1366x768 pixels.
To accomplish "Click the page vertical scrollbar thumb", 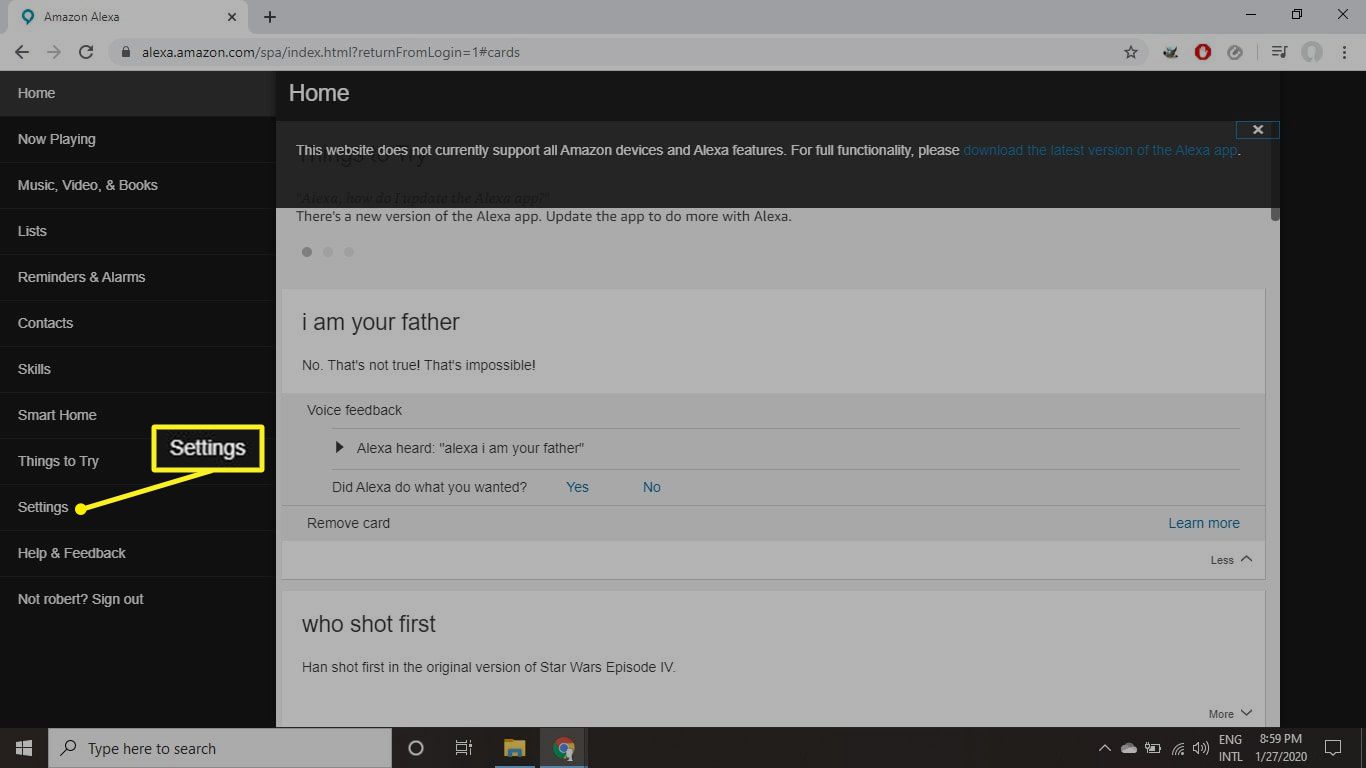I will pyautogui.click(x=1275, y=170).
